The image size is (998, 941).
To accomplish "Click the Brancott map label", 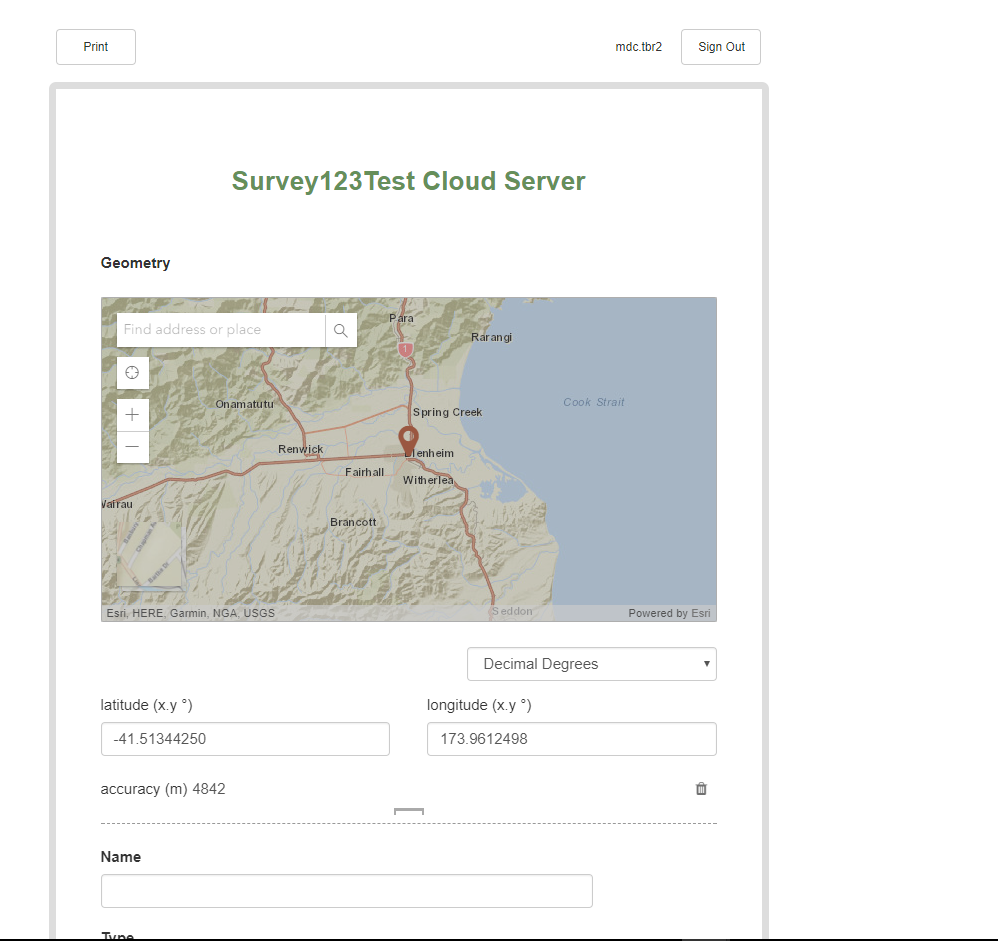I will pyautogui.click(x=353, y=522).
